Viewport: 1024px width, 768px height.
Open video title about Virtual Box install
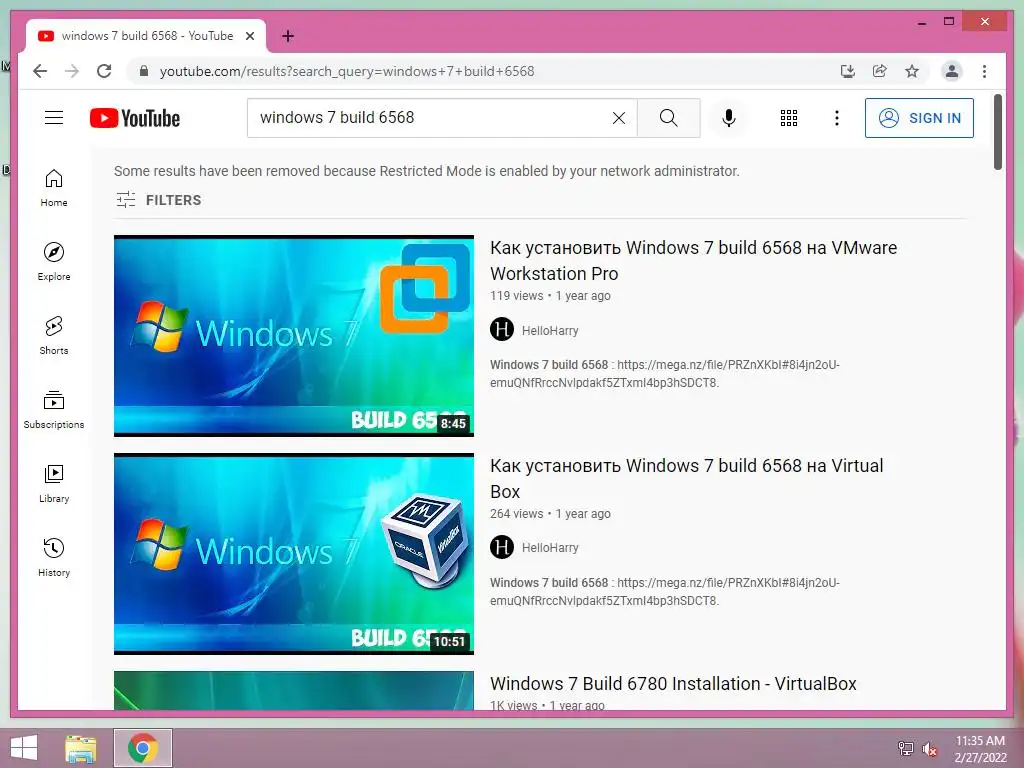[686, 479]
